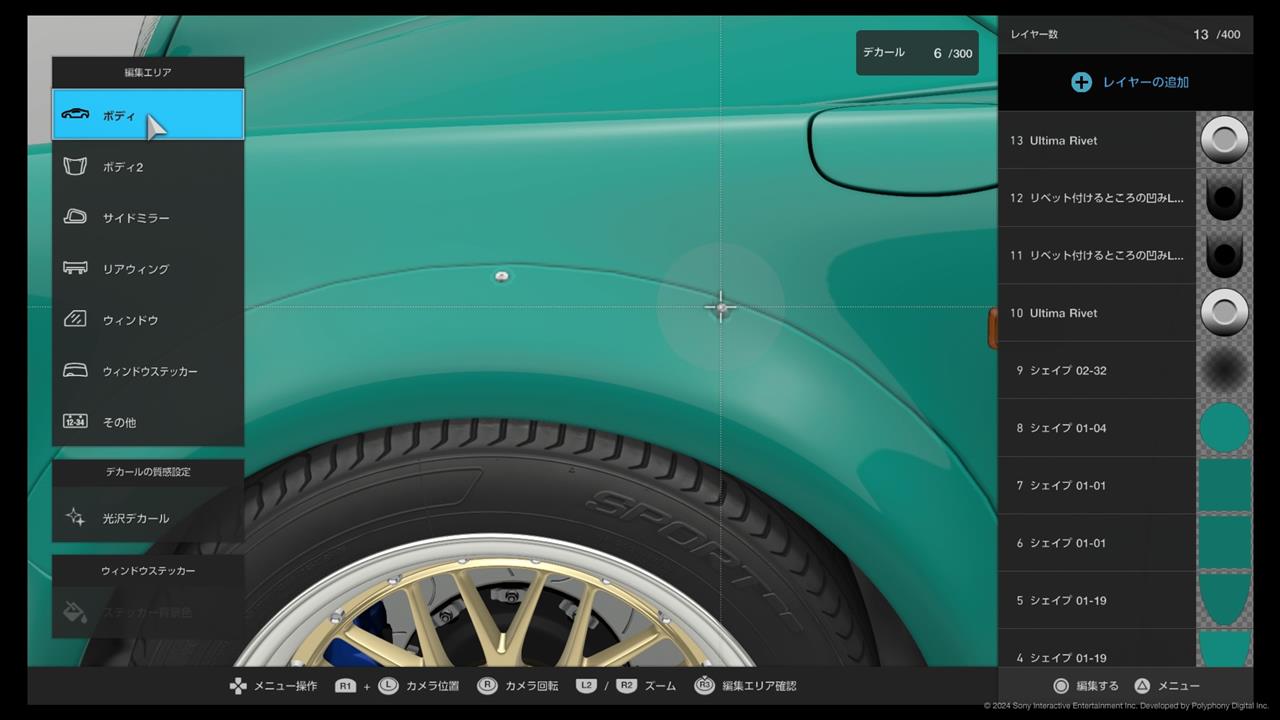The width and height of the screenshot is (1280, 720).
Task: Click the circle button 編集する
Action: pyautogui.click(x=1061, y=686)
